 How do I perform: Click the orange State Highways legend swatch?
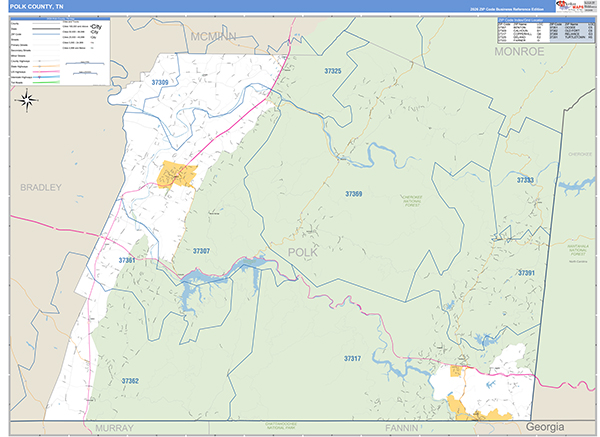pyautogui.click(x=46, y=66)
